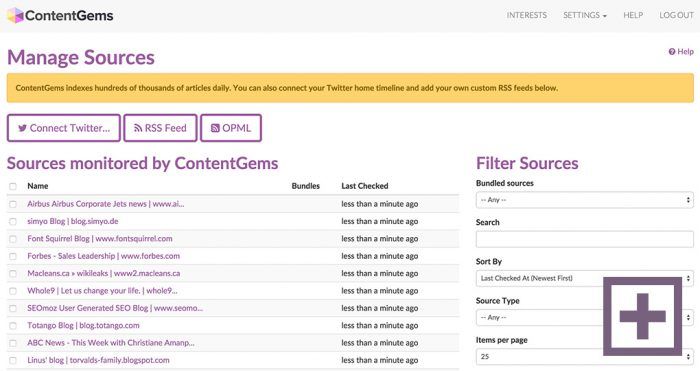Image resolution: width=700 pixels, height=371 pixels.
Task: Click the Name column header
Action: (38, 186)
